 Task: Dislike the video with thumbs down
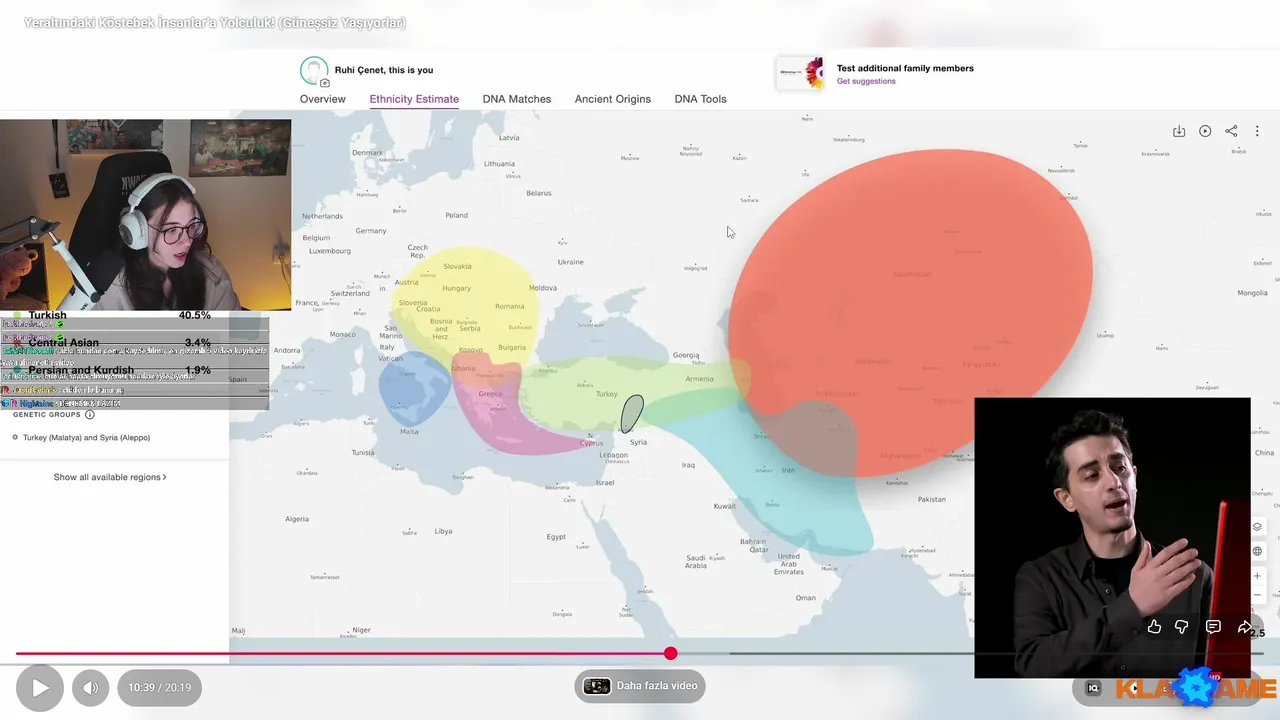tap(1181, 627)
